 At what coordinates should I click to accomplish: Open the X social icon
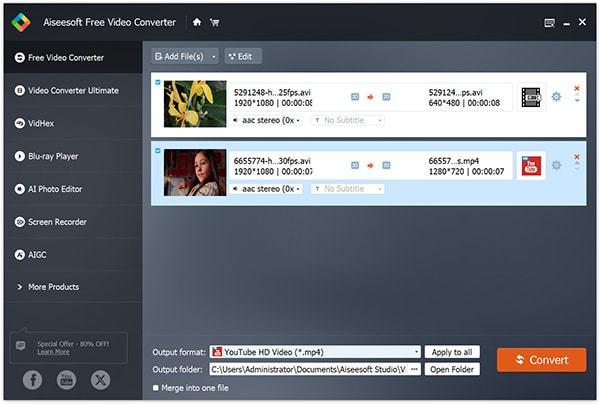click(100, 380)
